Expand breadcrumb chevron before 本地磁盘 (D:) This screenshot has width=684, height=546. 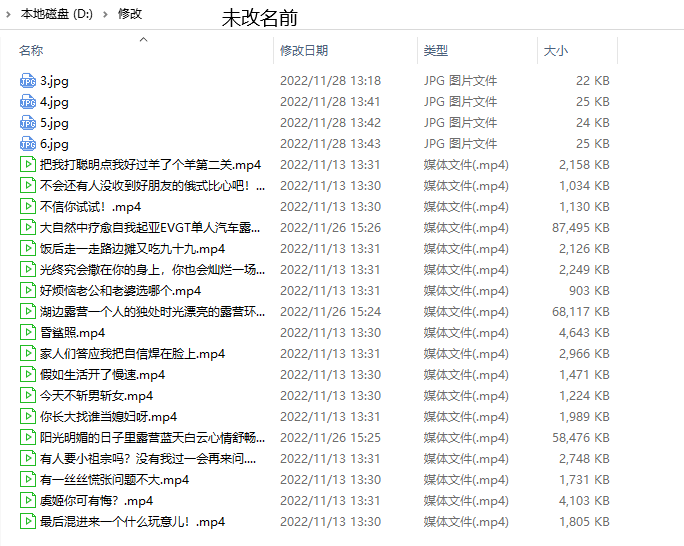pos(8,14)
